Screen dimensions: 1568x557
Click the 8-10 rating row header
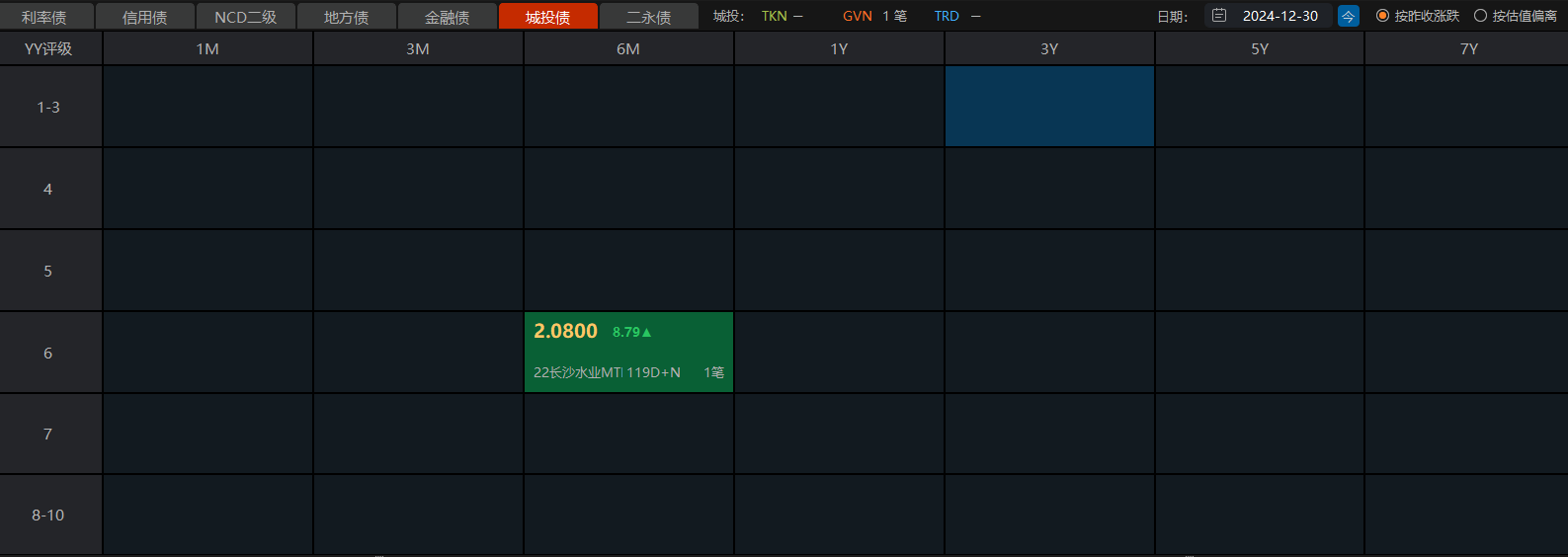(48, 515)
